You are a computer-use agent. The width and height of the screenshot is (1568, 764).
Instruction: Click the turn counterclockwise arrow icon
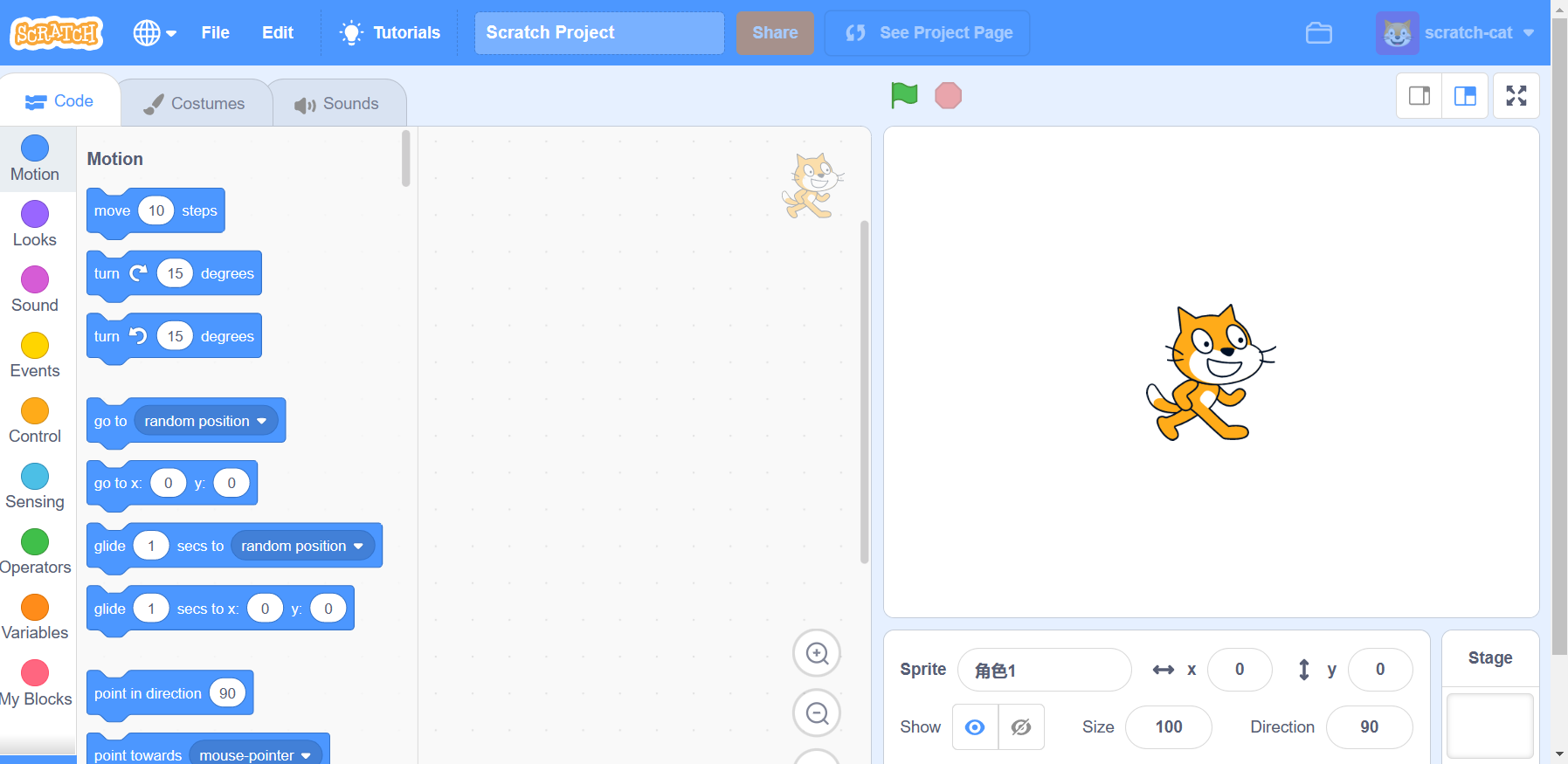pos(138,336)
